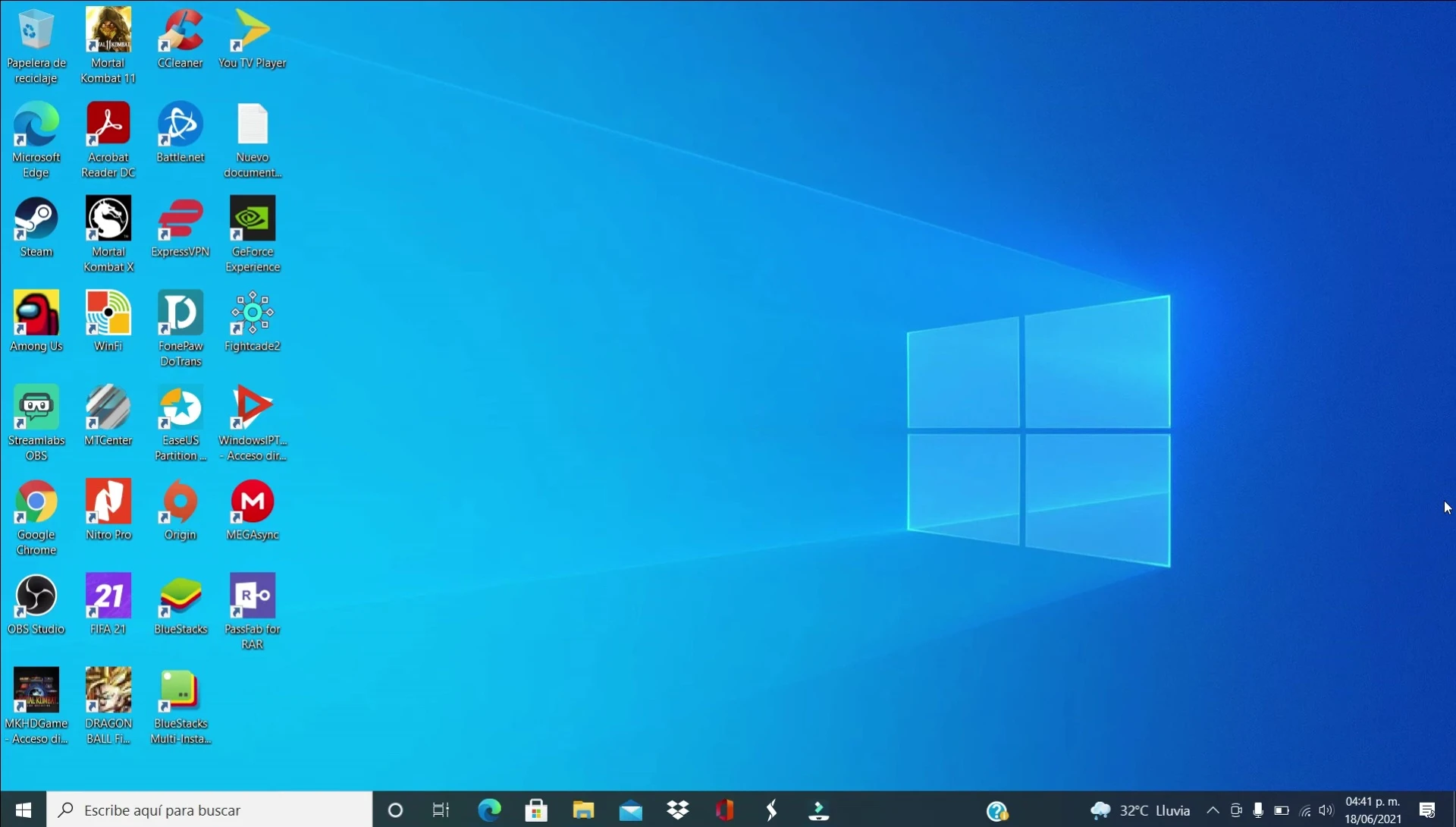Screen dimensions: 1456x827
Task: Open File Explorer from taskbar
Action: point(583,810)
